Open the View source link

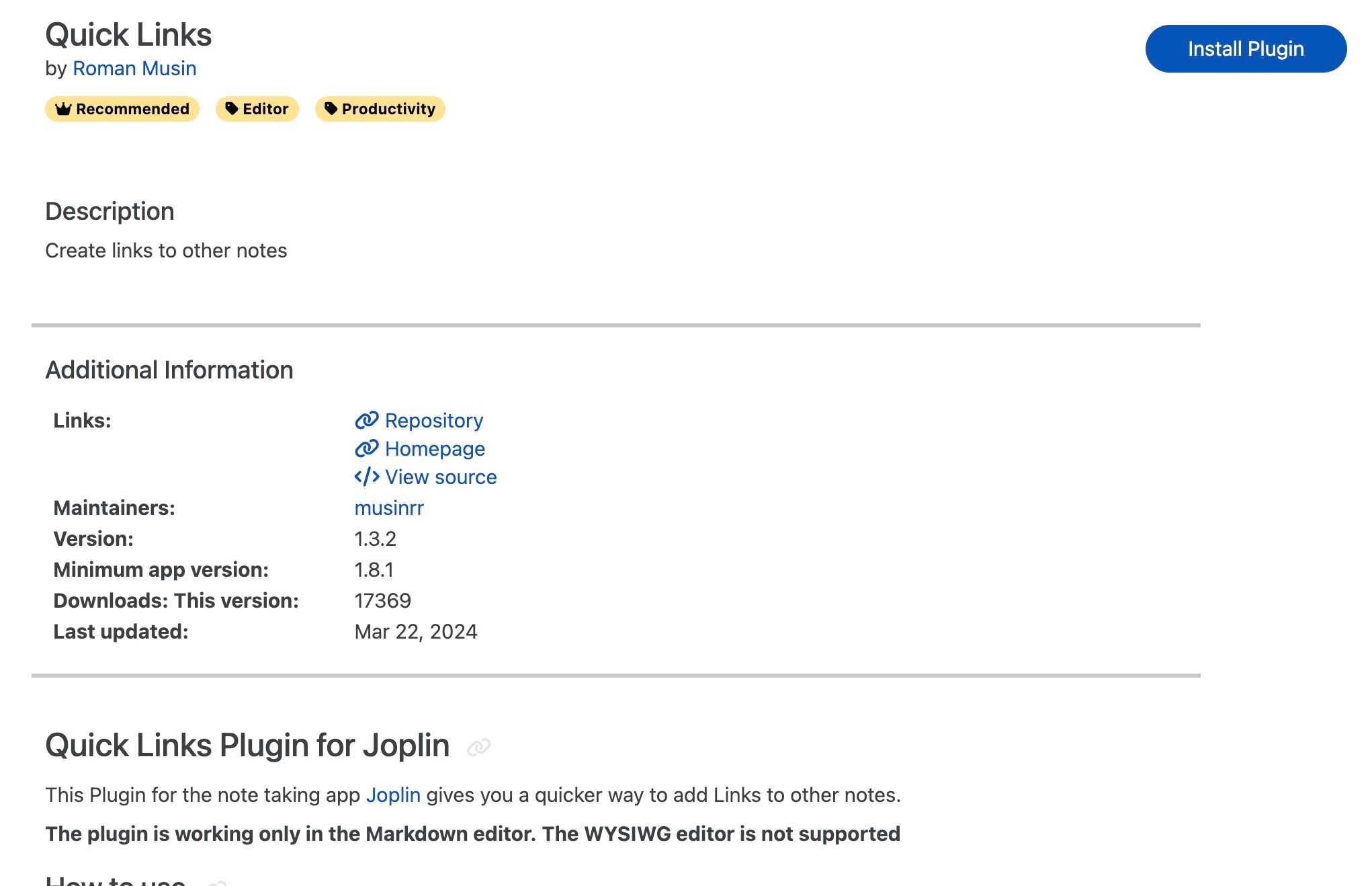(441, 477)
